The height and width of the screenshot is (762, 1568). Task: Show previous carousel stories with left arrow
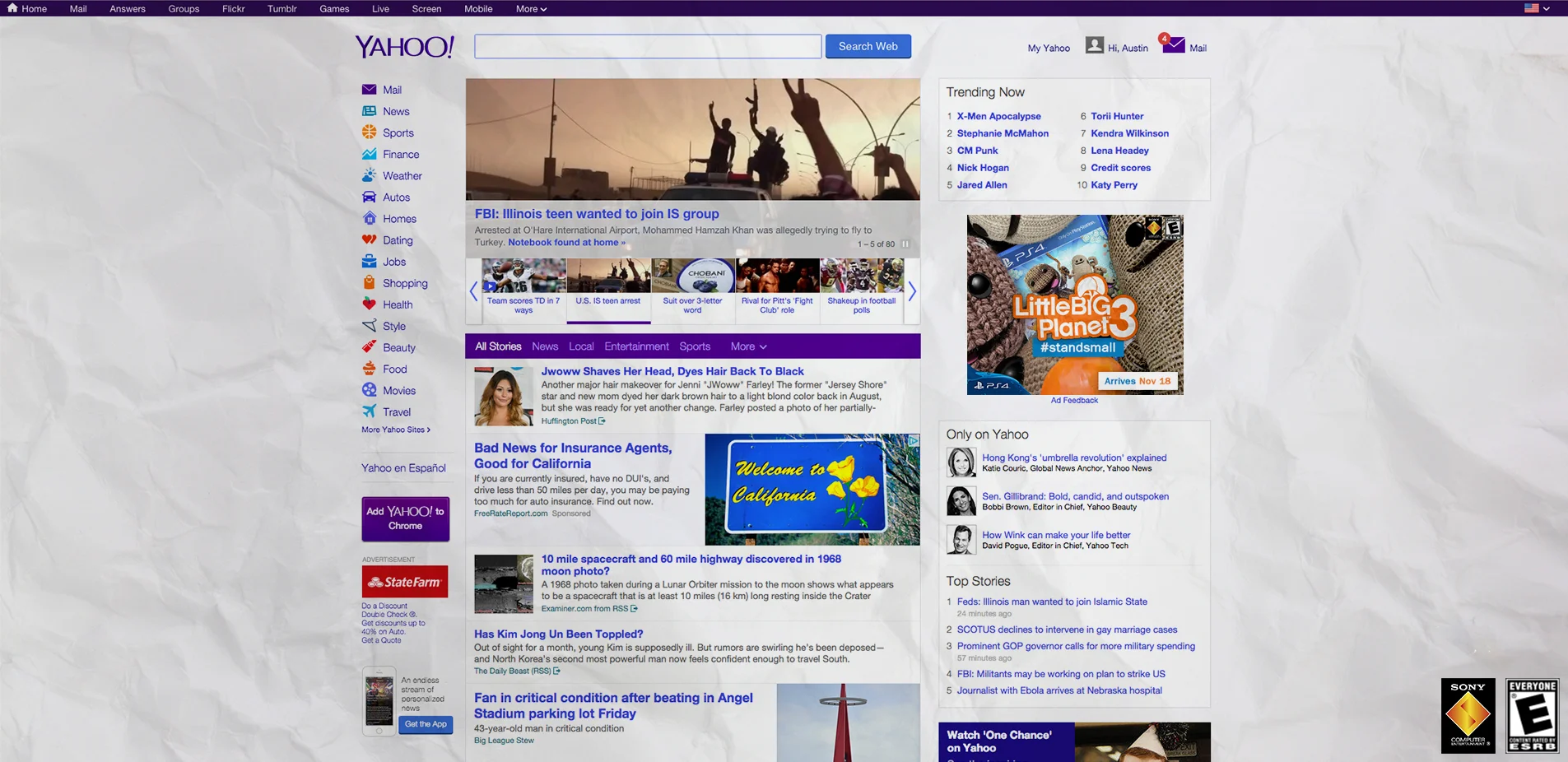(473, 290)
